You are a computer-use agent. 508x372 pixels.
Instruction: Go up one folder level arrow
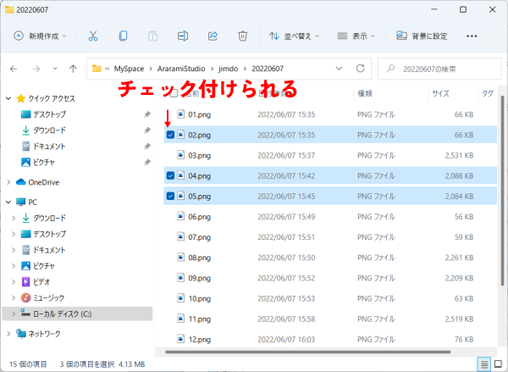(x=73, y=69)
